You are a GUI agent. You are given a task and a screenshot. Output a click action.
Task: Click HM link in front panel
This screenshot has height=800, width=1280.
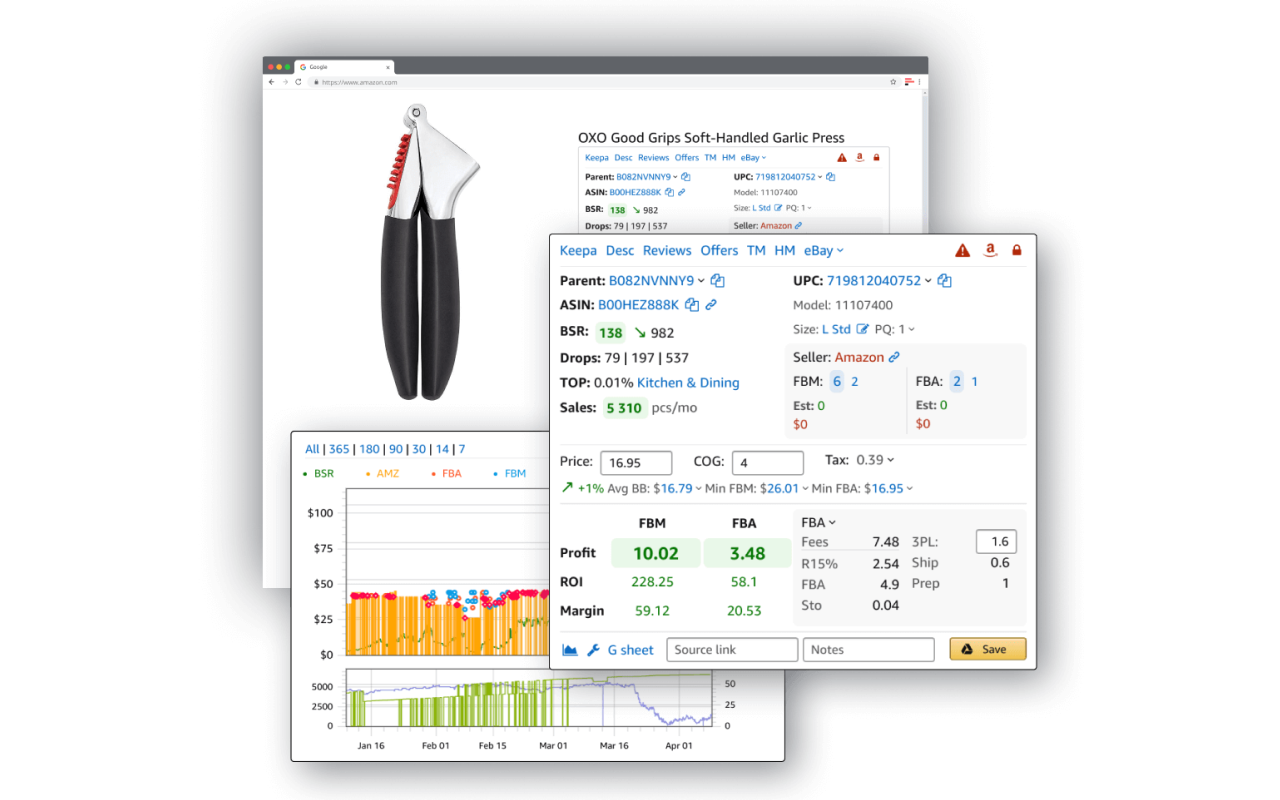[x=785, y=250]
